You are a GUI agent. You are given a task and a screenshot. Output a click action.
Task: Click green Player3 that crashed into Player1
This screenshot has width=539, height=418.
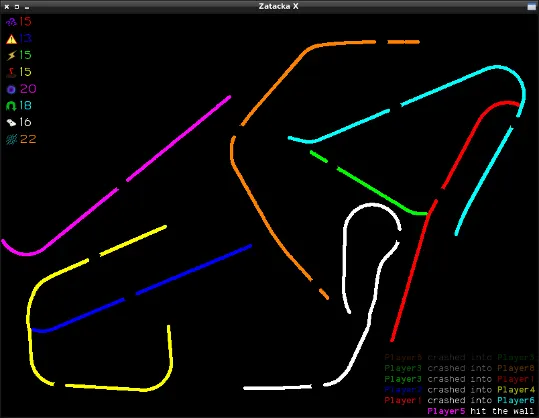click(403, 379)
